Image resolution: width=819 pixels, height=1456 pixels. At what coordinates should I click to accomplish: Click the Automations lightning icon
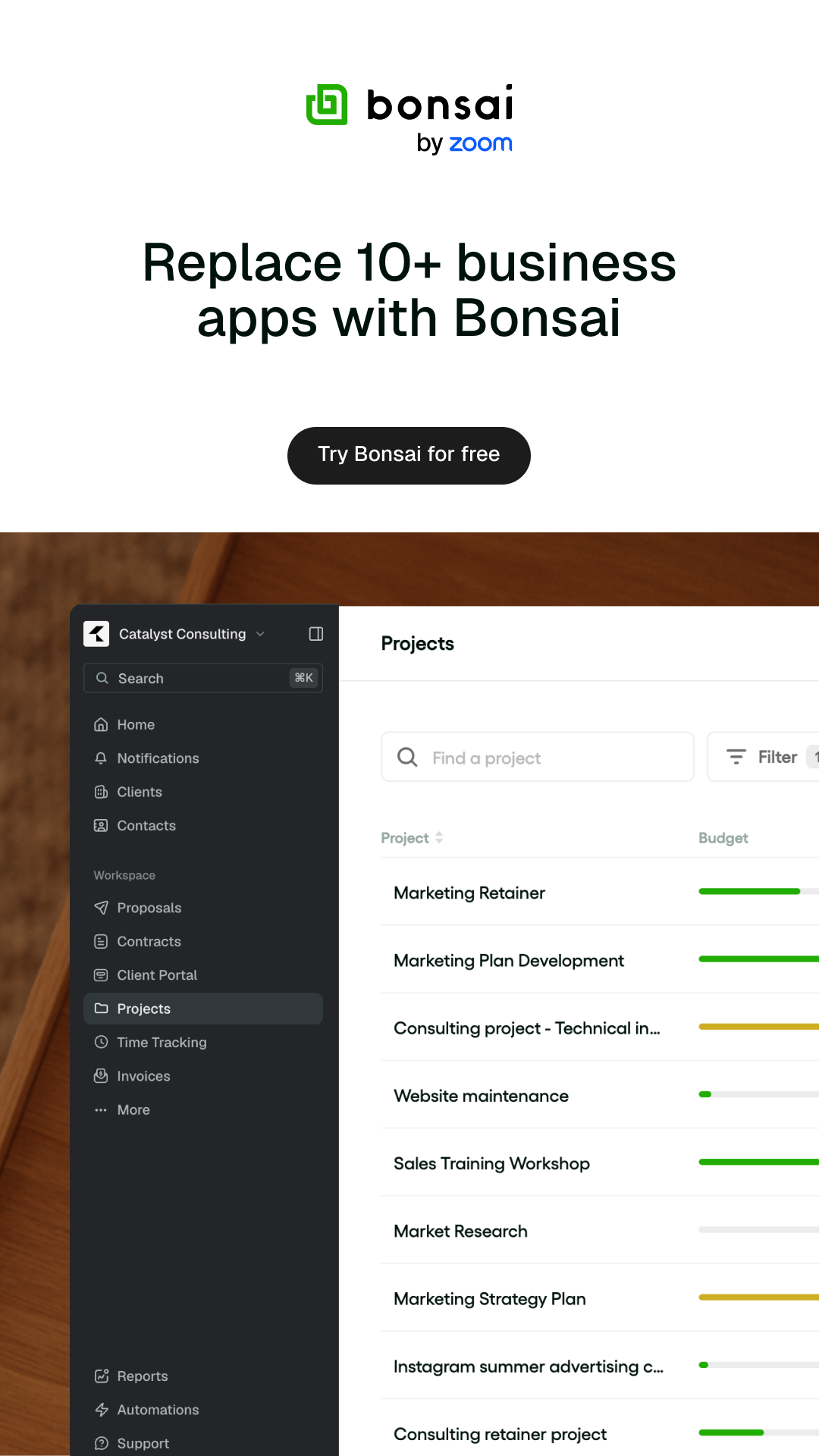pos(101,1410)
